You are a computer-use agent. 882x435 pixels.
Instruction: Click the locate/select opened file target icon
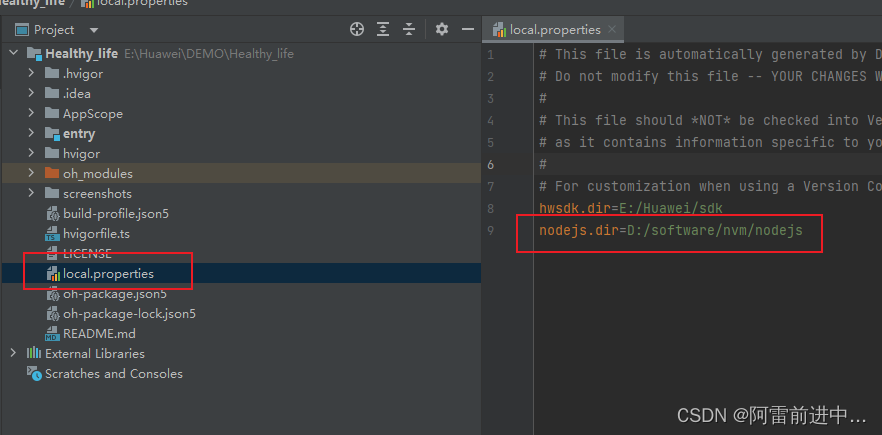[357, 29]
